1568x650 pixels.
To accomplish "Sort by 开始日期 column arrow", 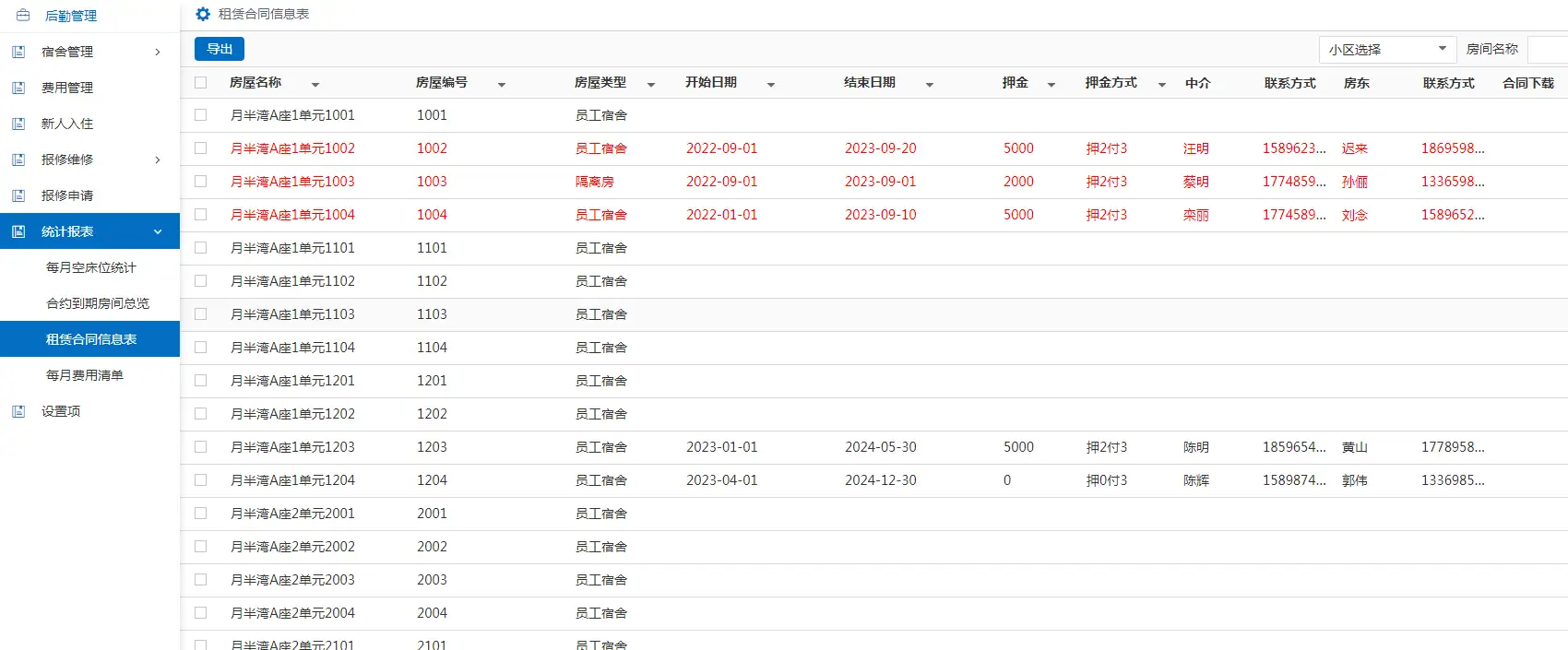I will 771,84.
